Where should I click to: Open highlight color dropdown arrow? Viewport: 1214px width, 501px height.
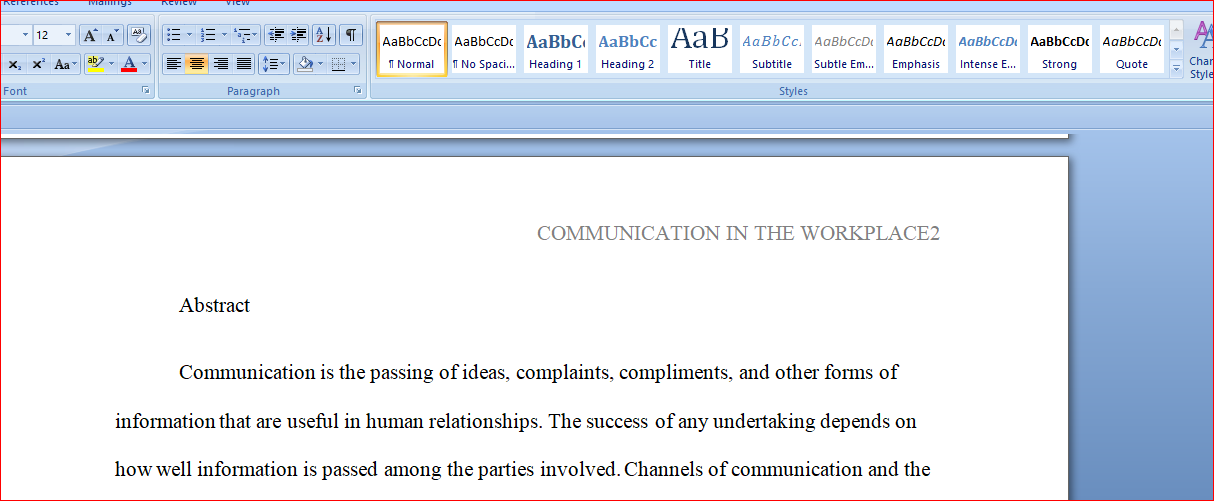coord(111,64)
